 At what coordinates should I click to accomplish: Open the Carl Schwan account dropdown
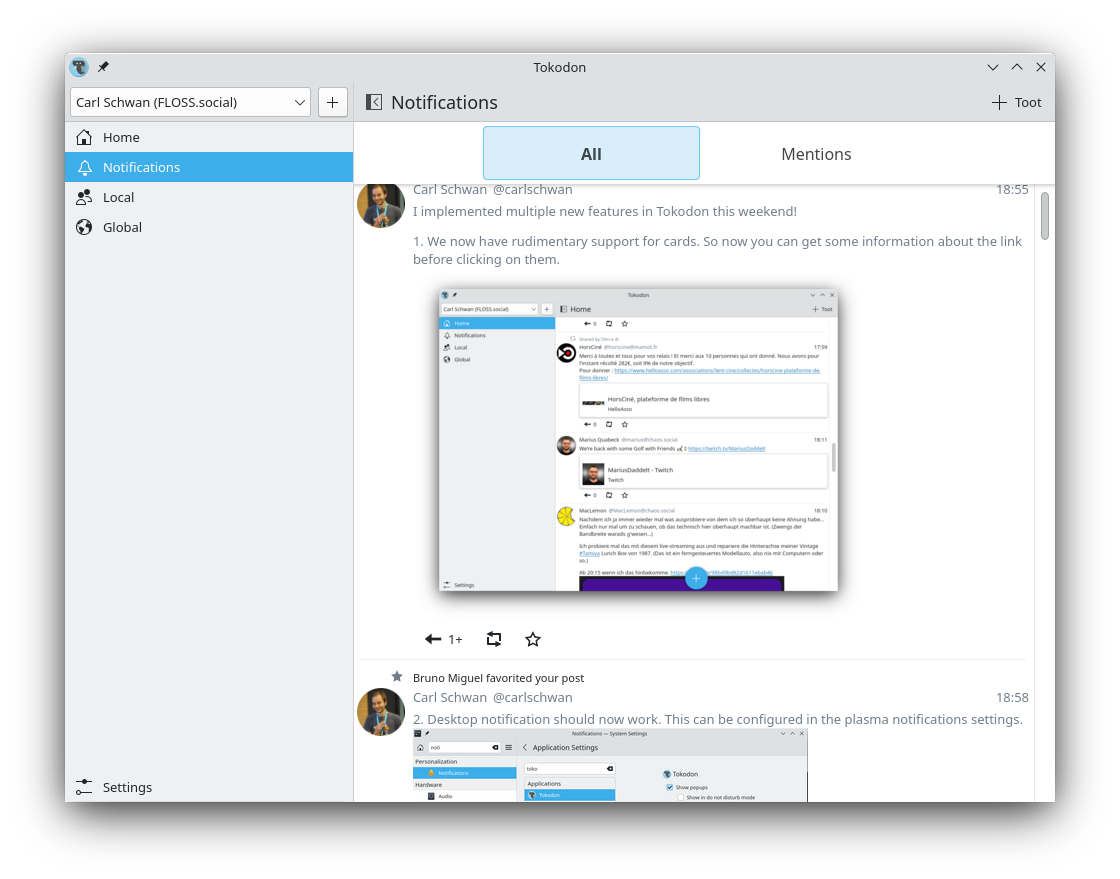[x=191, y=102]
